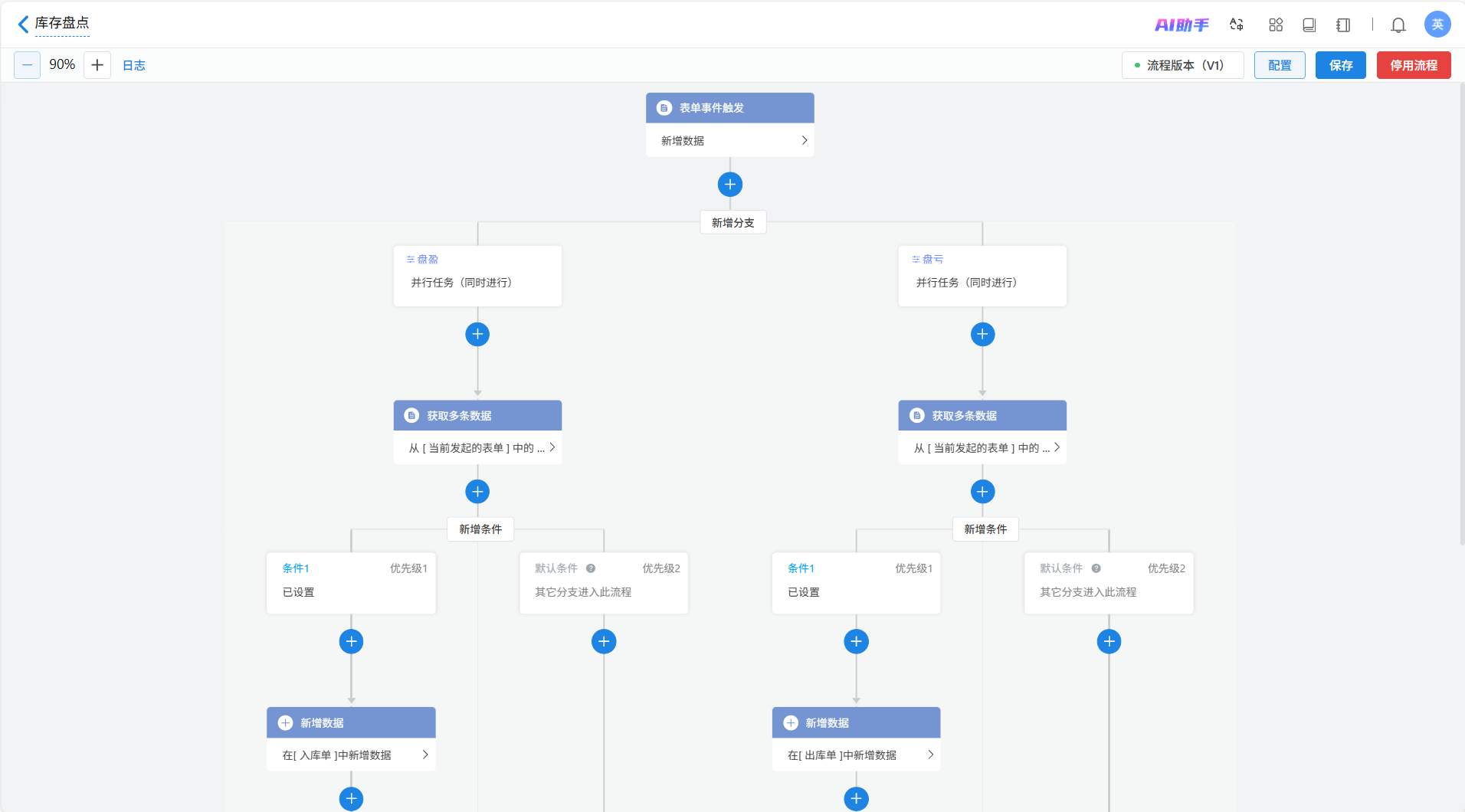Open the 配置 settings tab
The image size is (1465, 812).
tap(1279, 65)
